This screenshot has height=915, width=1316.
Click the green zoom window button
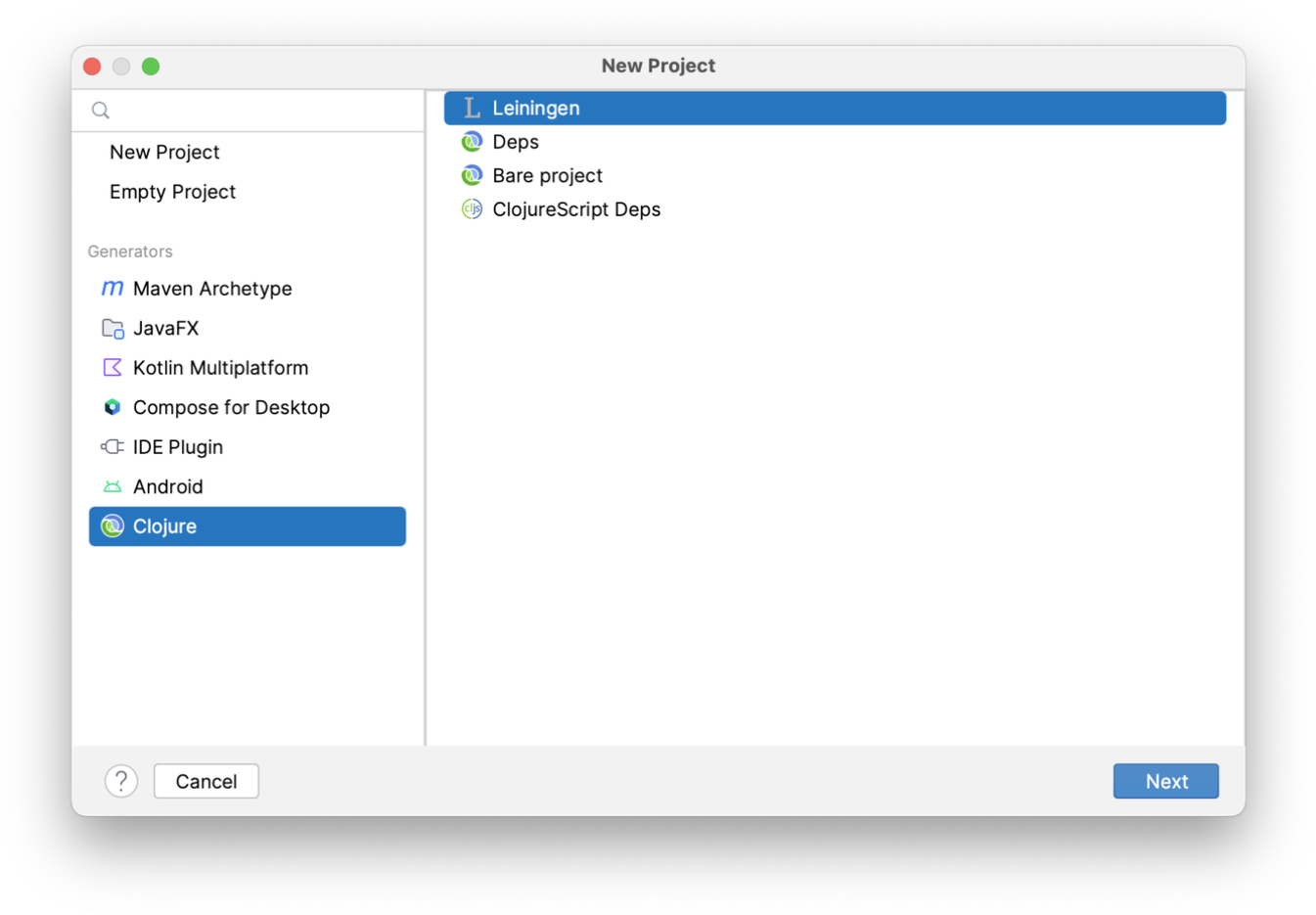151,67
